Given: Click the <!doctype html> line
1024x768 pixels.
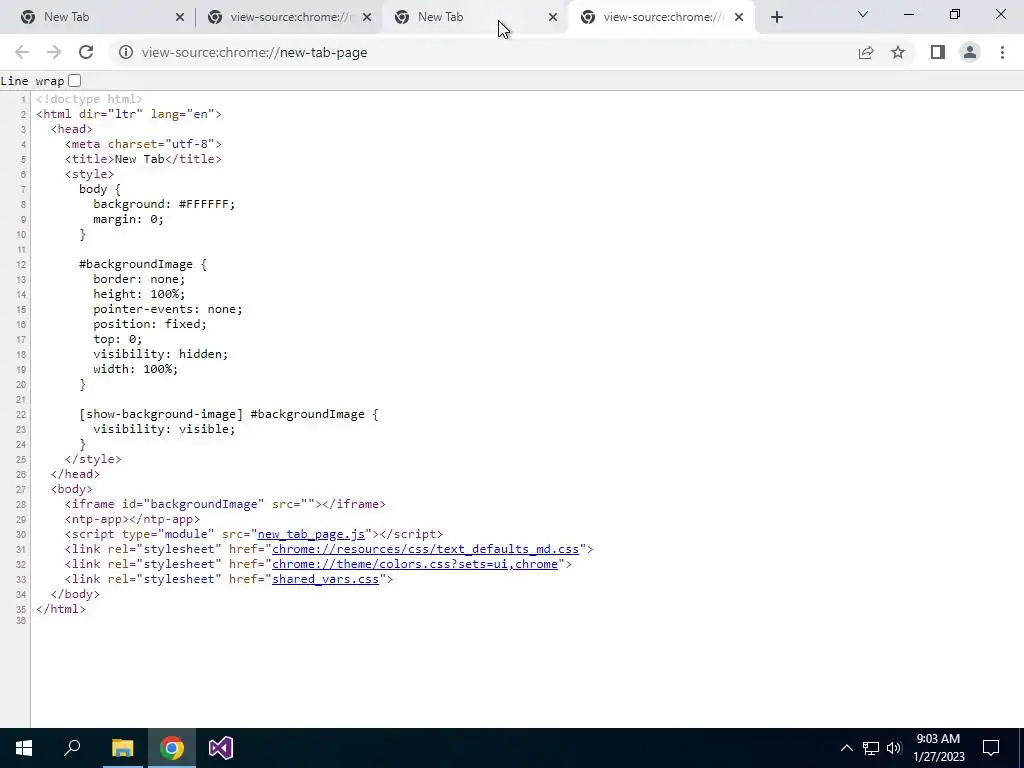Looking at the screenshot, I should point(89,99).
